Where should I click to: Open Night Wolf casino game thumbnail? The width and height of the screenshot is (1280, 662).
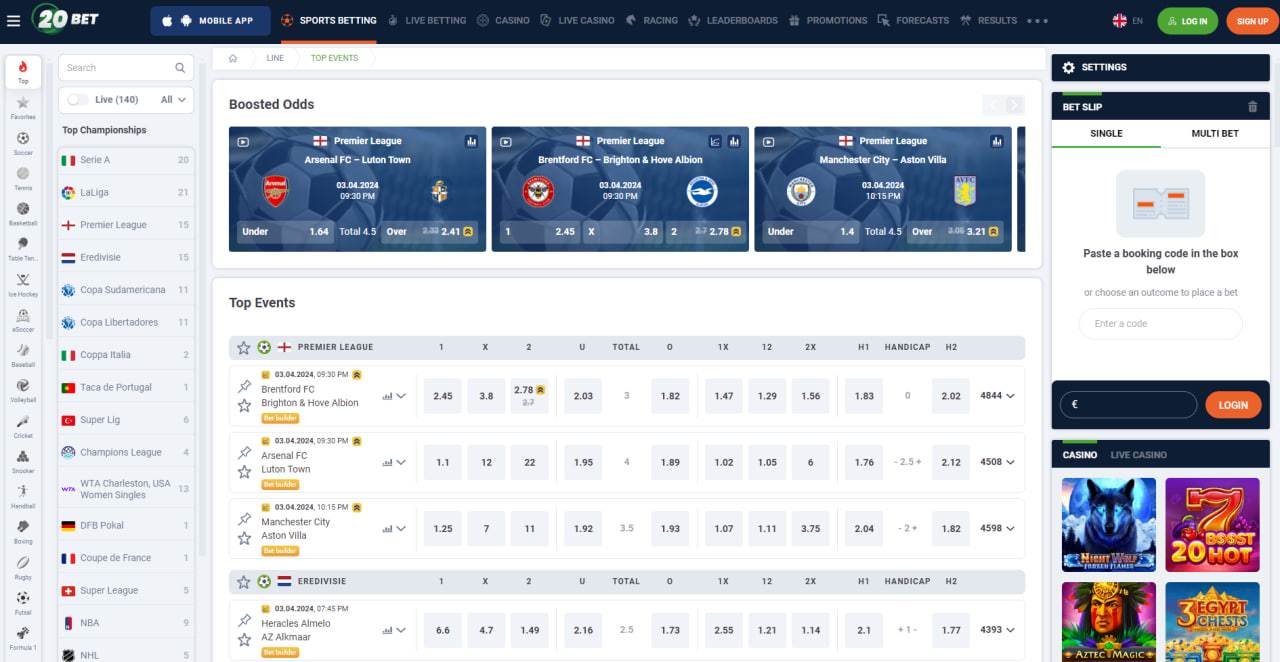tap(1108, 524)
